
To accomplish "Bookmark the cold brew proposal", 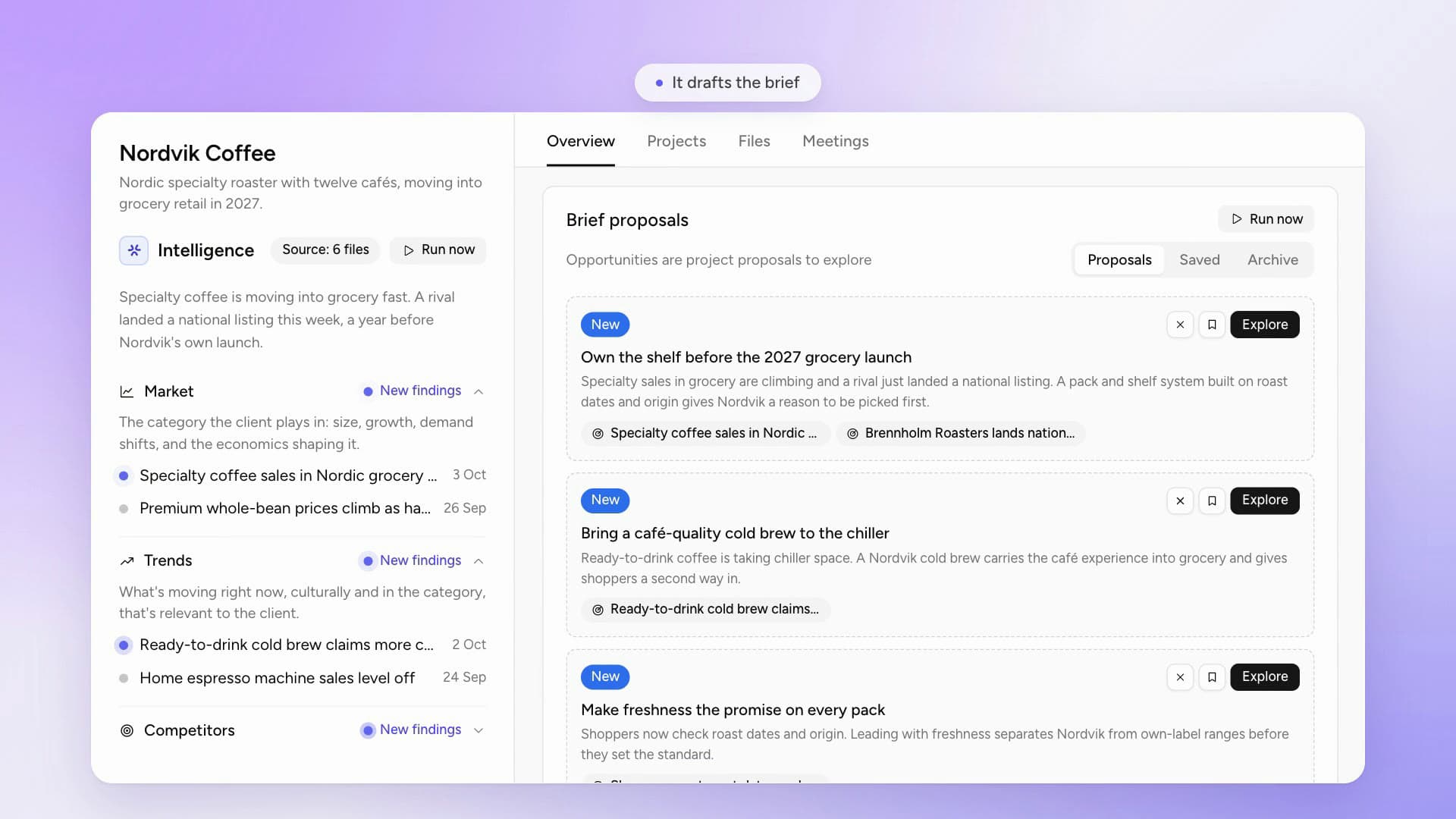I will pos(1212,500).
